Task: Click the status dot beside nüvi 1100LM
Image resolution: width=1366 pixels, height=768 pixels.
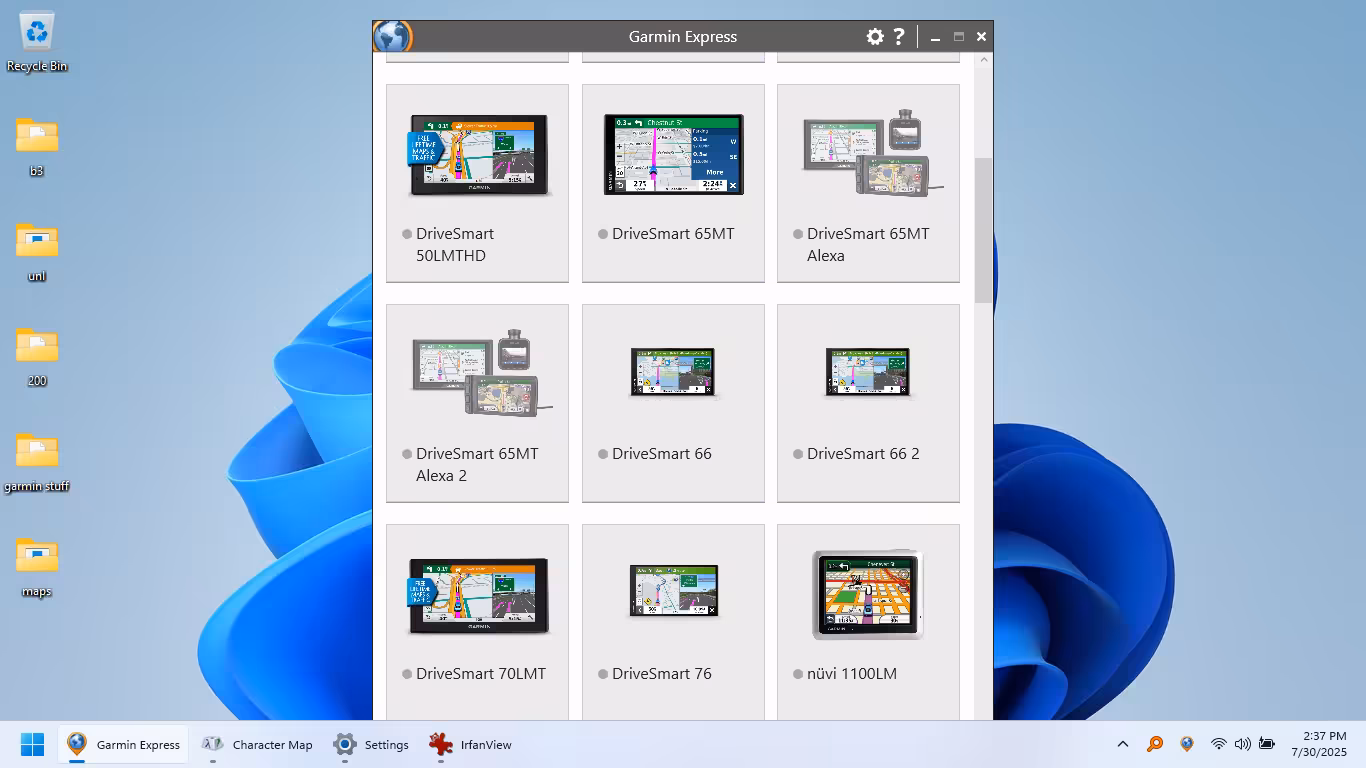Action: coord(798,674)
